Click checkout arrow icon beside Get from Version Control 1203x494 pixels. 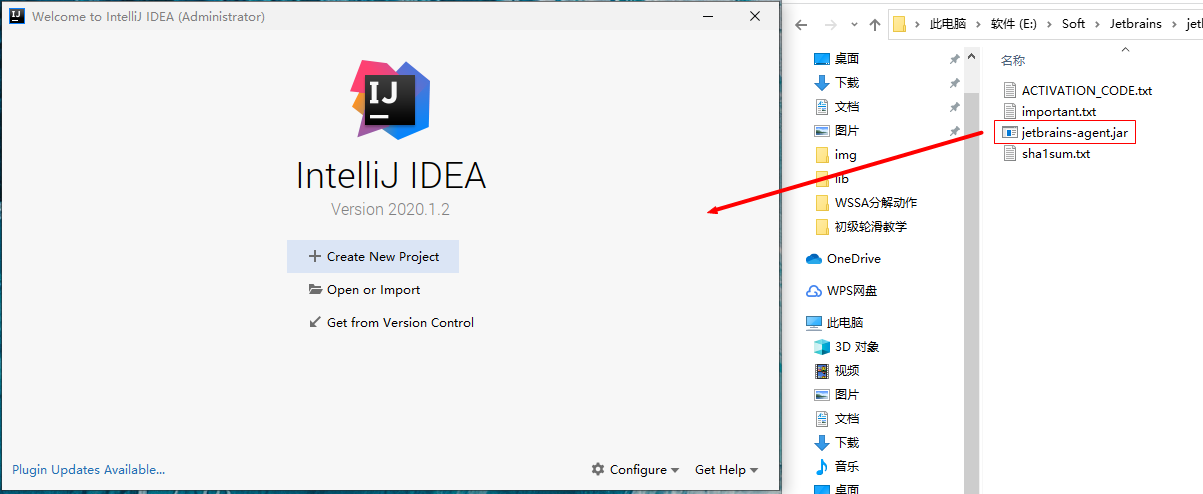coord(315,322)
